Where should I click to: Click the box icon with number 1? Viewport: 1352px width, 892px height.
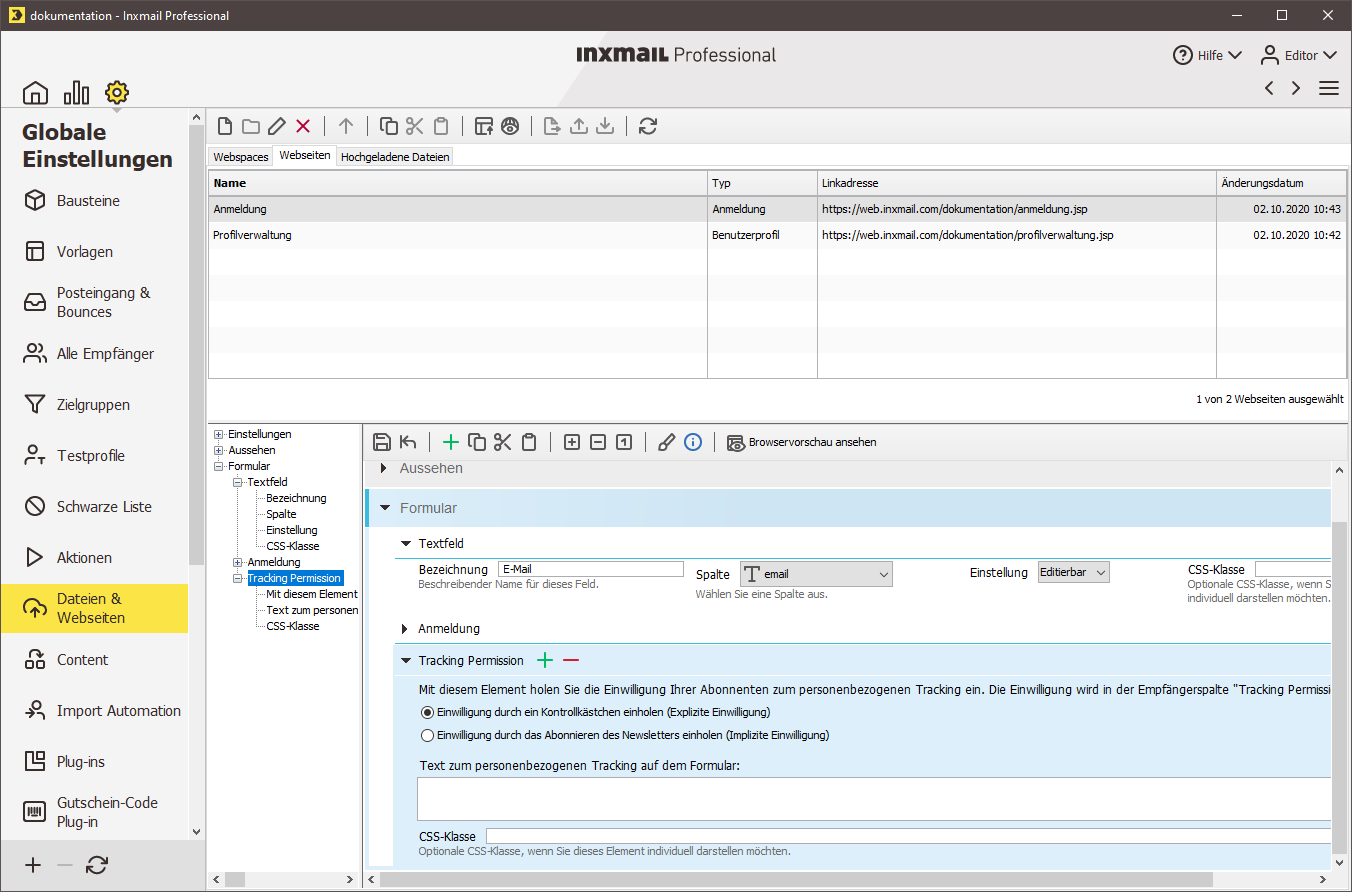[624, 442]
